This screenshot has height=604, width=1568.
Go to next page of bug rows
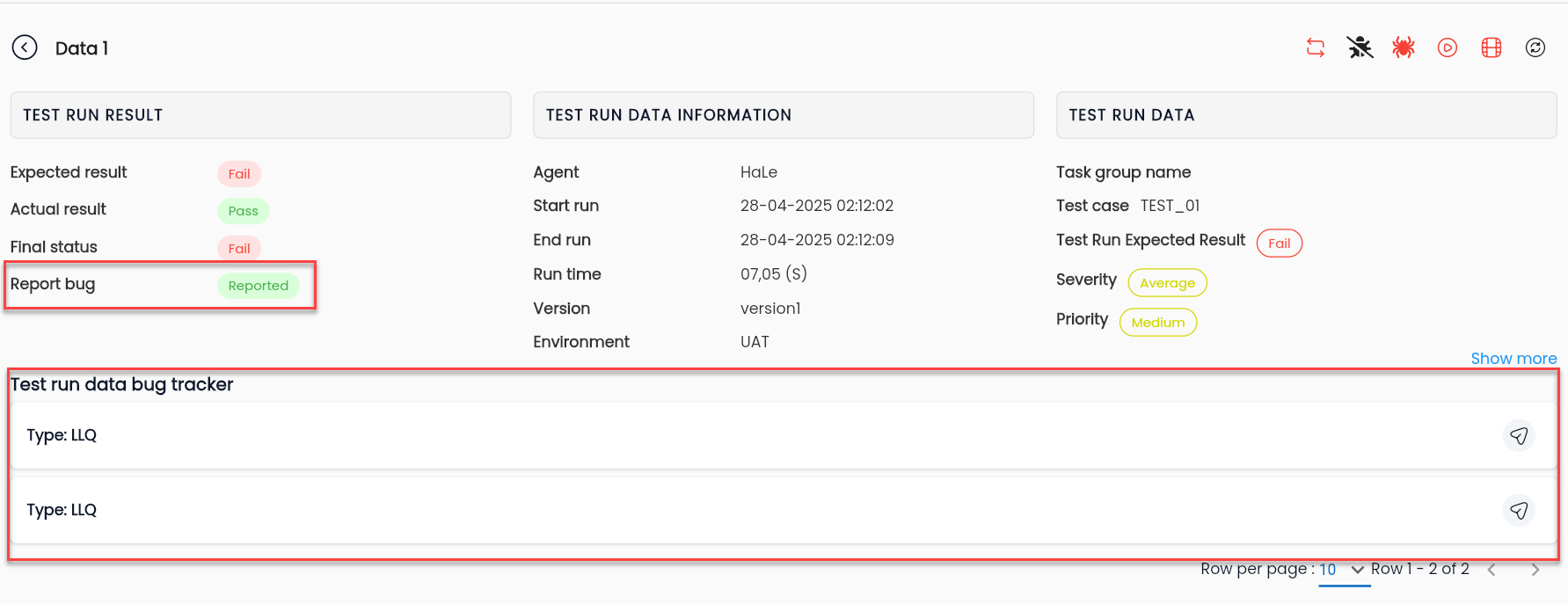(x=1535, y=570)
